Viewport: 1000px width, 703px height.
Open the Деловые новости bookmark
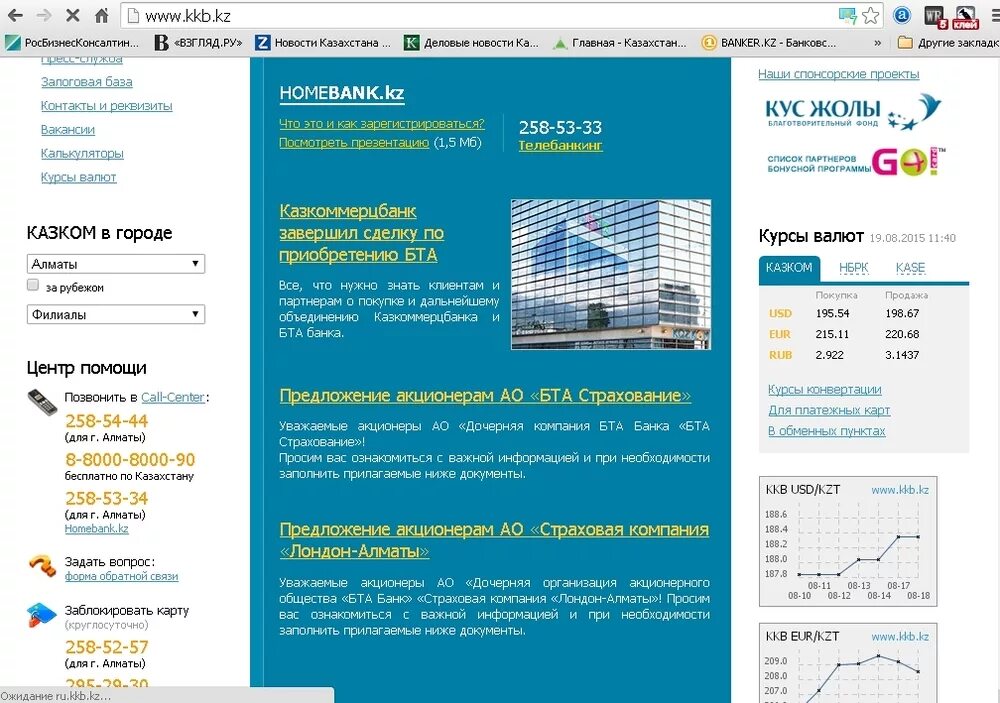471,43
